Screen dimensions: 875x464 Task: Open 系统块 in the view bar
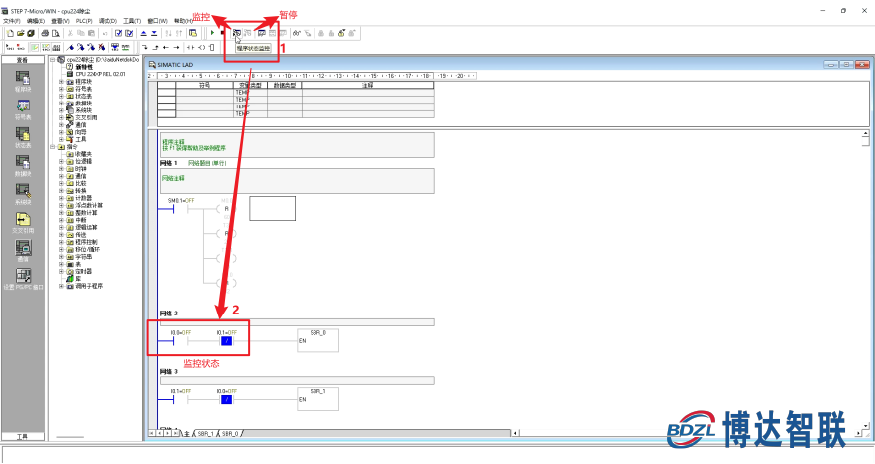[23, 194]
